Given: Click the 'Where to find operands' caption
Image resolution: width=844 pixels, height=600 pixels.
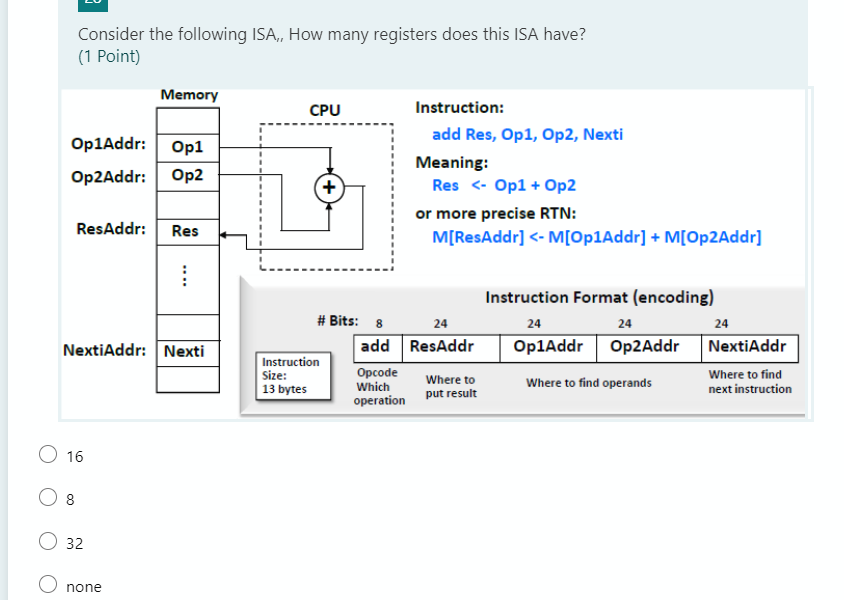Looking at the screenshot, I should click(x=589, y=383).
